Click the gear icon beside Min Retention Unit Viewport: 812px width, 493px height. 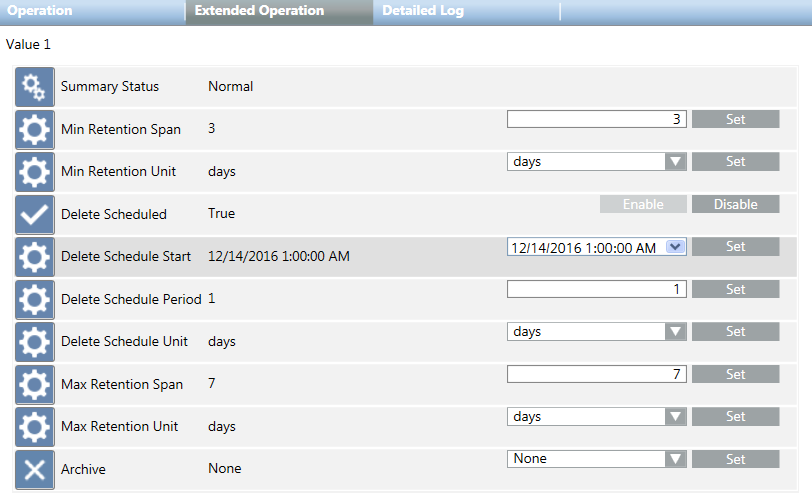coord(35,172)
